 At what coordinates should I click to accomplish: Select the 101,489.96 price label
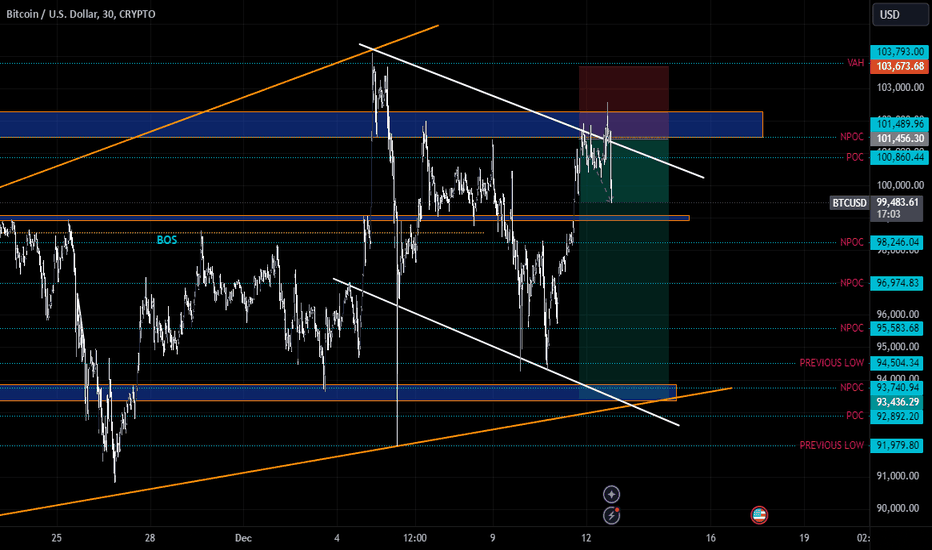pyautogui.click(x=897, y=124)
